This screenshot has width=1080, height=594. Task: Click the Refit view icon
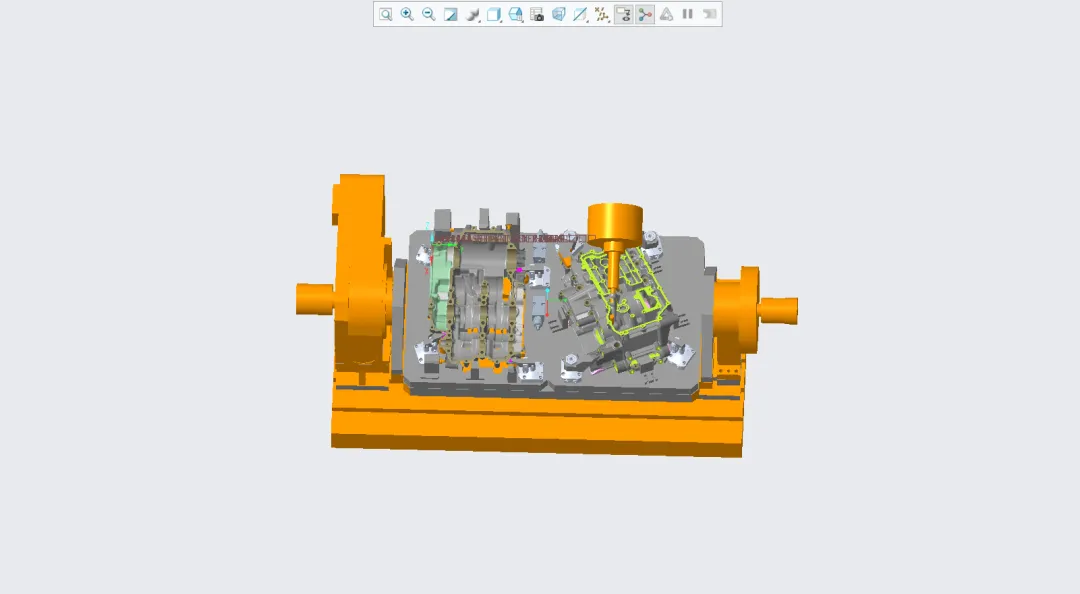[386, 14]
